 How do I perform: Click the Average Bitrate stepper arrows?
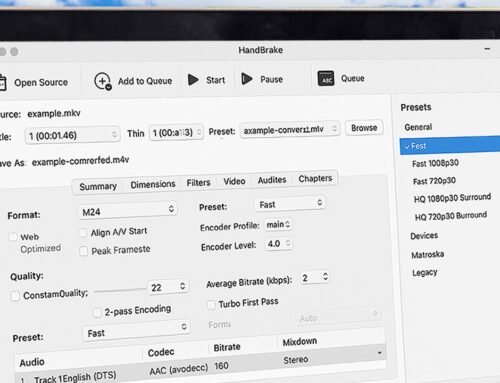pyautogui.click(x=325, y=276)
